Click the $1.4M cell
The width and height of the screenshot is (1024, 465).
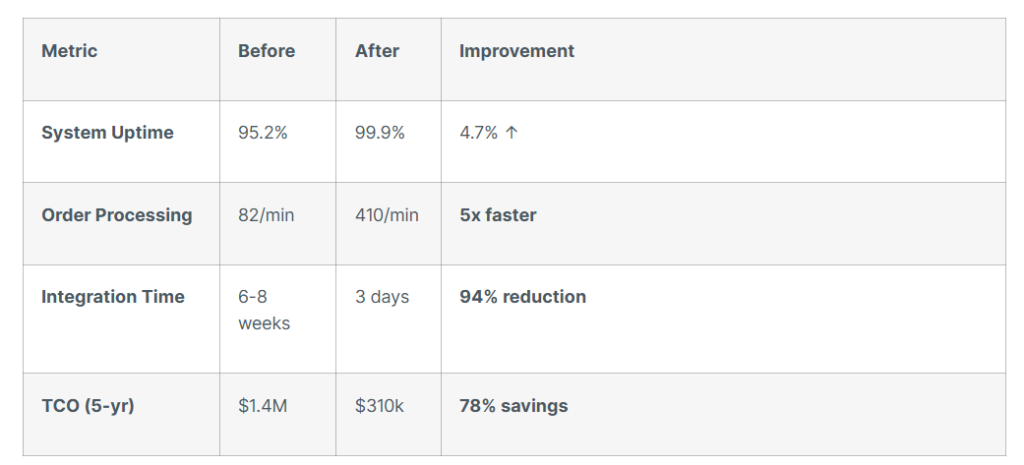263,406
